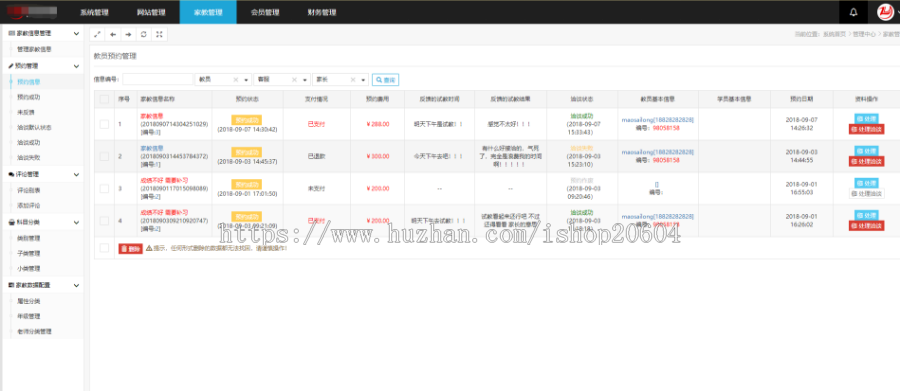
Task: Open 洽谈默认状态 in the sidebar
Action: [34, 127]
